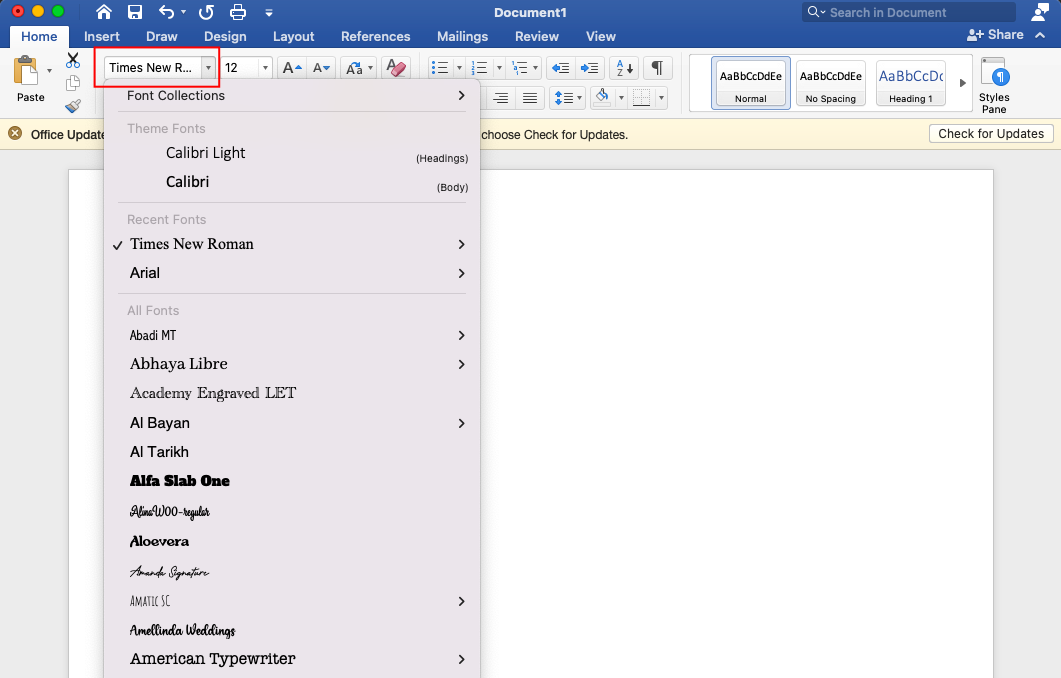Viewport: 1061px width, 678px height.
Task: Open font size dropdown arrow
Action: tap(265, 68)
